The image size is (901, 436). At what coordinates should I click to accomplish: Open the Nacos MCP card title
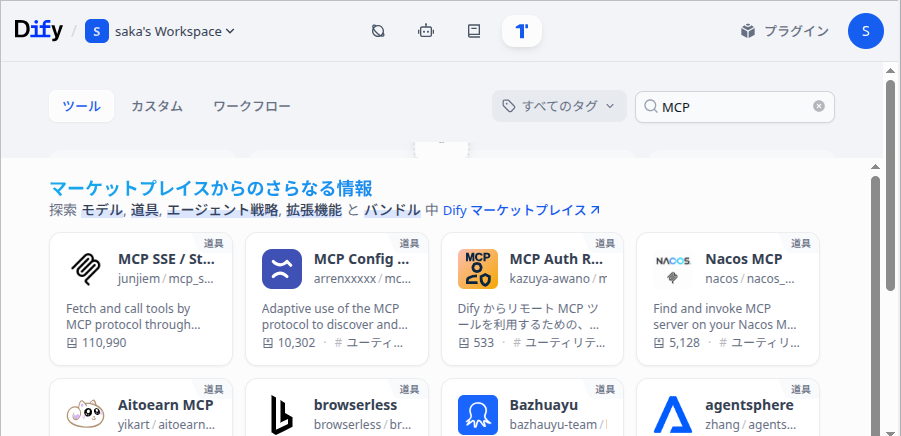(x=744, y=259)
